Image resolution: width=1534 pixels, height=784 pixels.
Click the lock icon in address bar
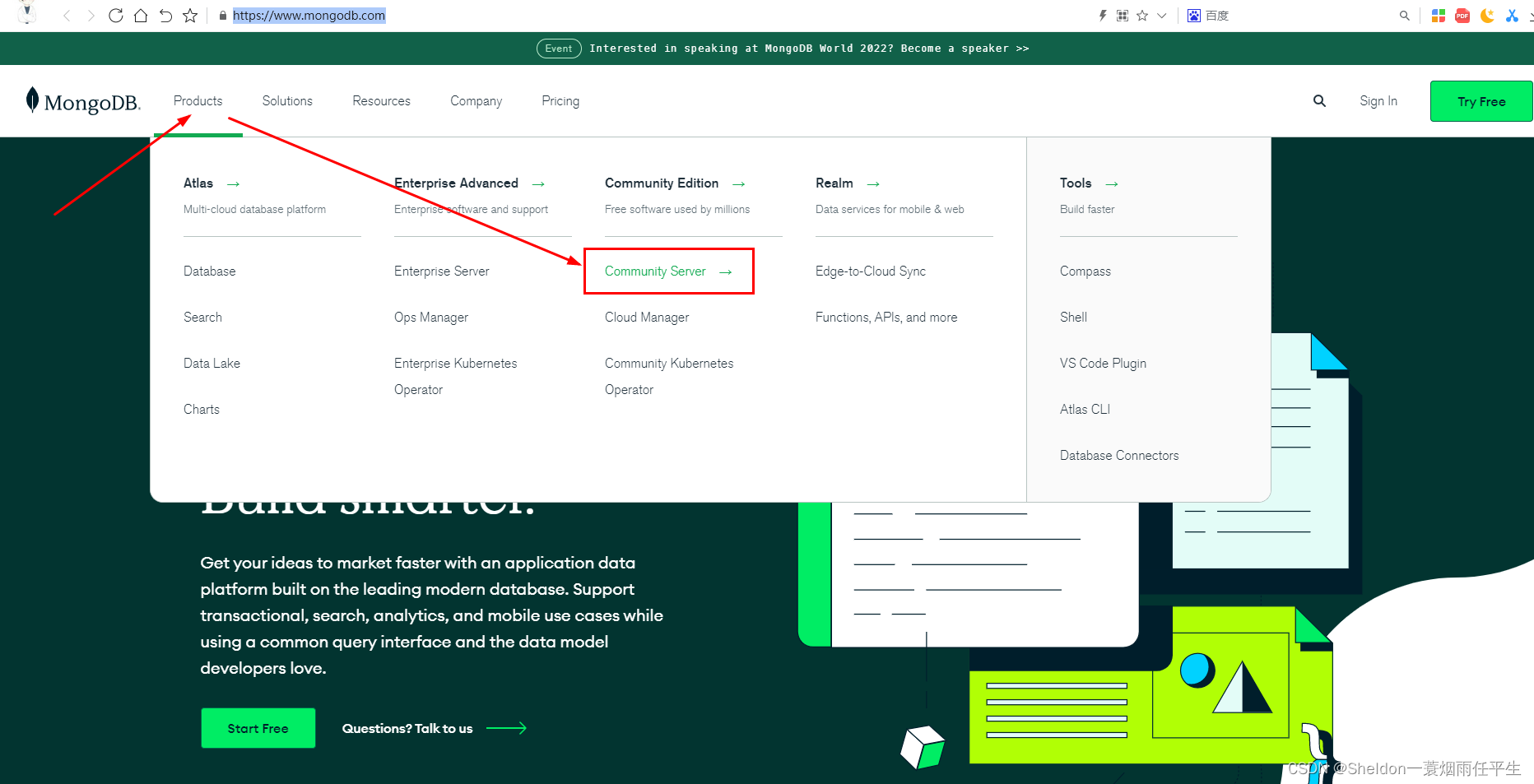tap(223, 16)
